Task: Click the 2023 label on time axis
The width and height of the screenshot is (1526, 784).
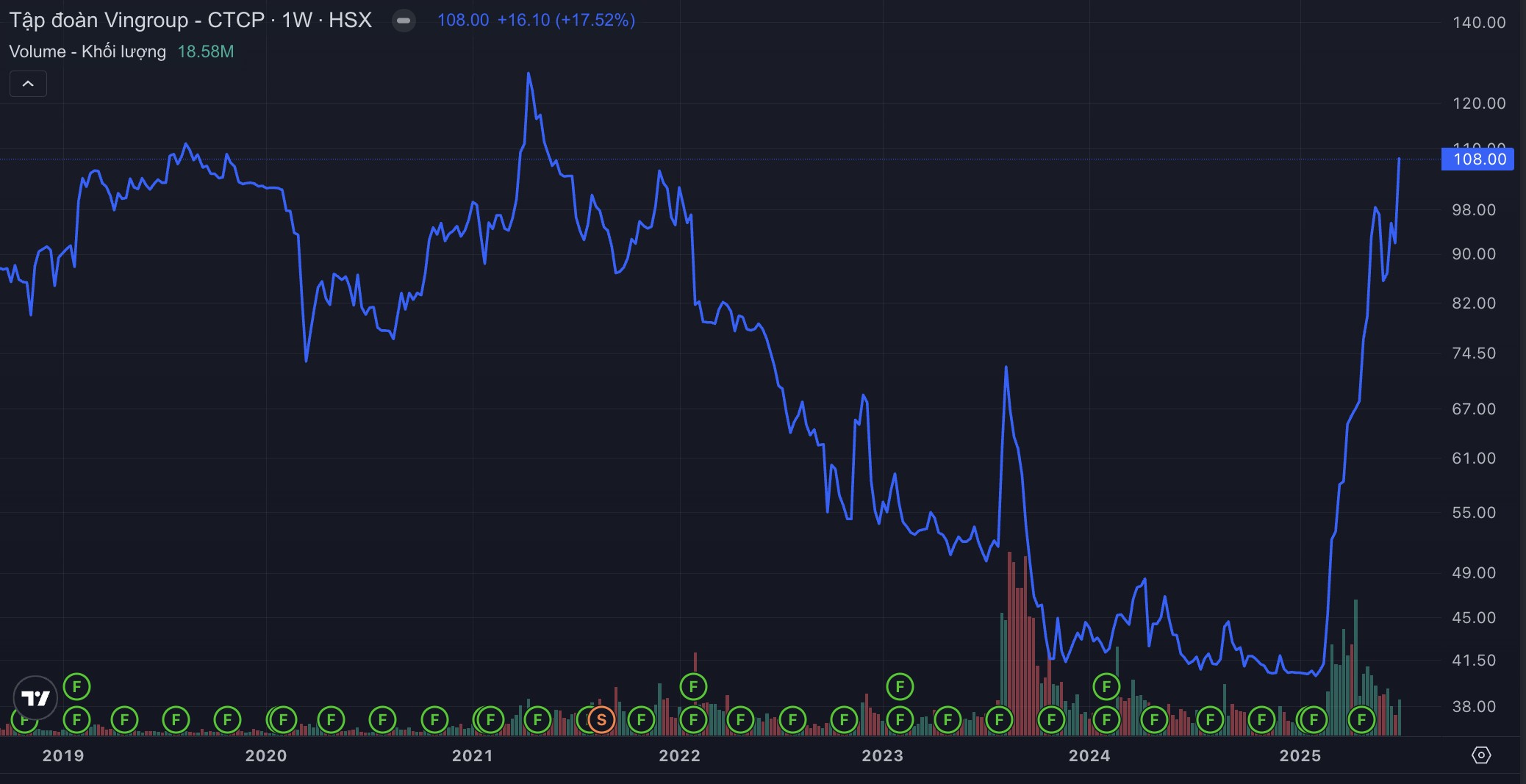Action: [882, 755]
